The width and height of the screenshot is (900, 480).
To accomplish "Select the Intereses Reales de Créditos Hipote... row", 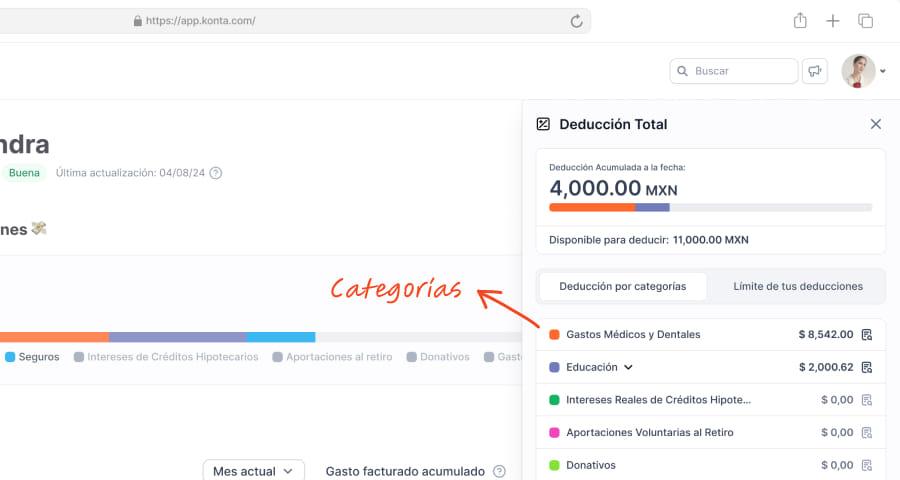I will (711, 400).
